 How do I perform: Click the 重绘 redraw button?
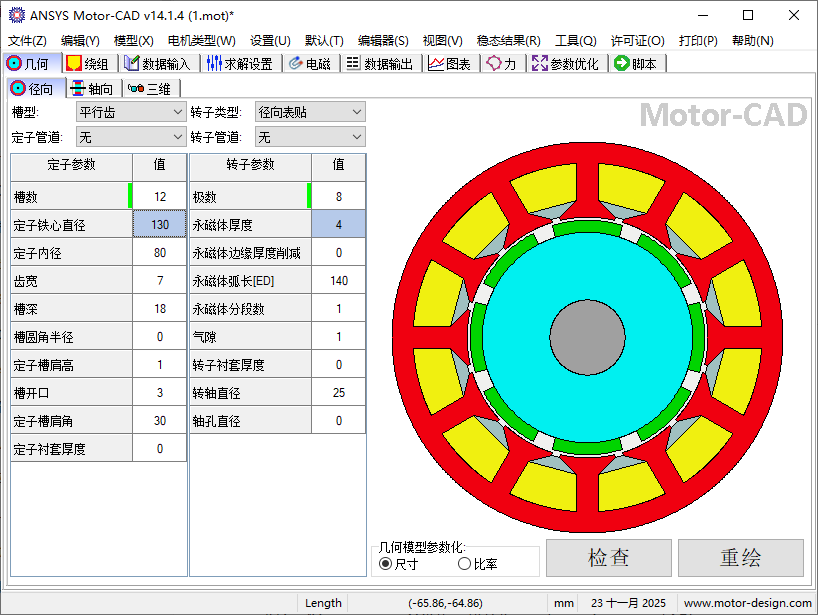(x=740, y=558)
